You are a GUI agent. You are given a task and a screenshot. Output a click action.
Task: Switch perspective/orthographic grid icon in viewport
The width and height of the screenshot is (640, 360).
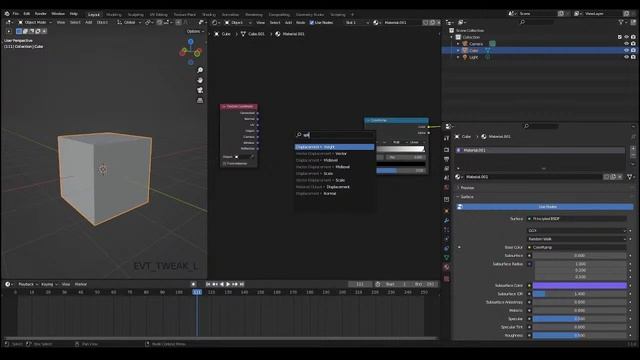tap(200, 100)
